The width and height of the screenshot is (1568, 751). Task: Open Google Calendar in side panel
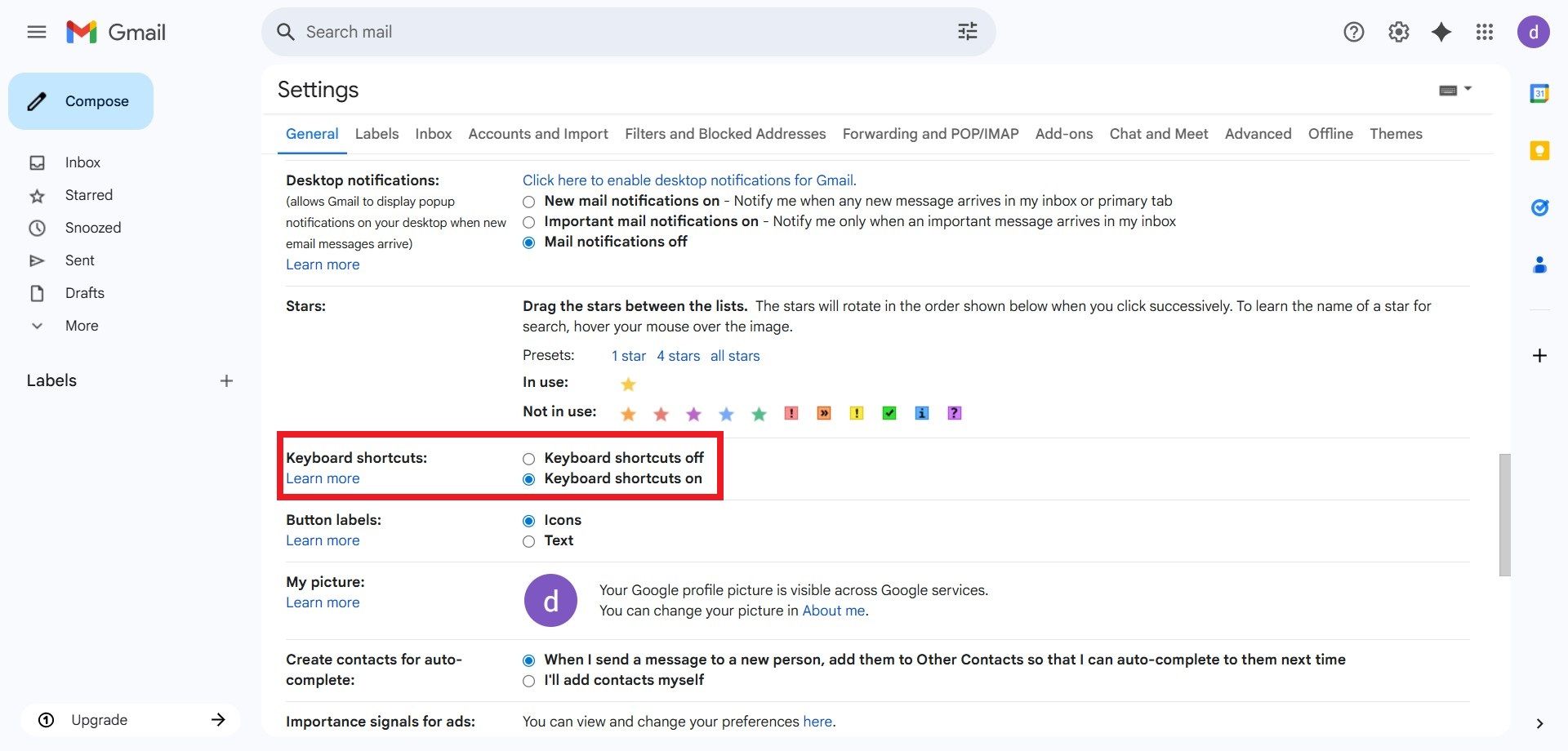point(1539,94)
